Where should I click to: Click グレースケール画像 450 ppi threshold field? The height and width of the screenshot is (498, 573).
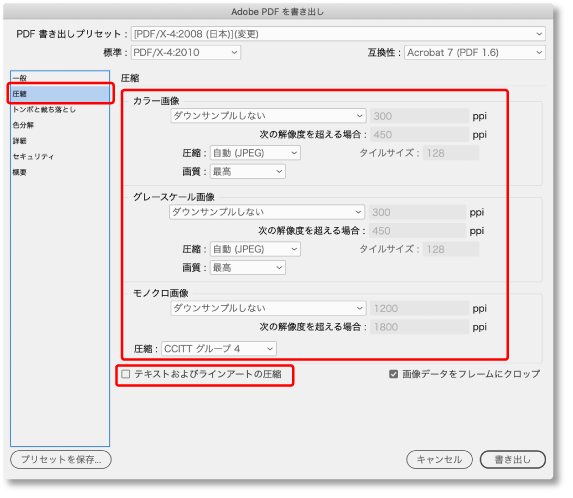[417, 231]
